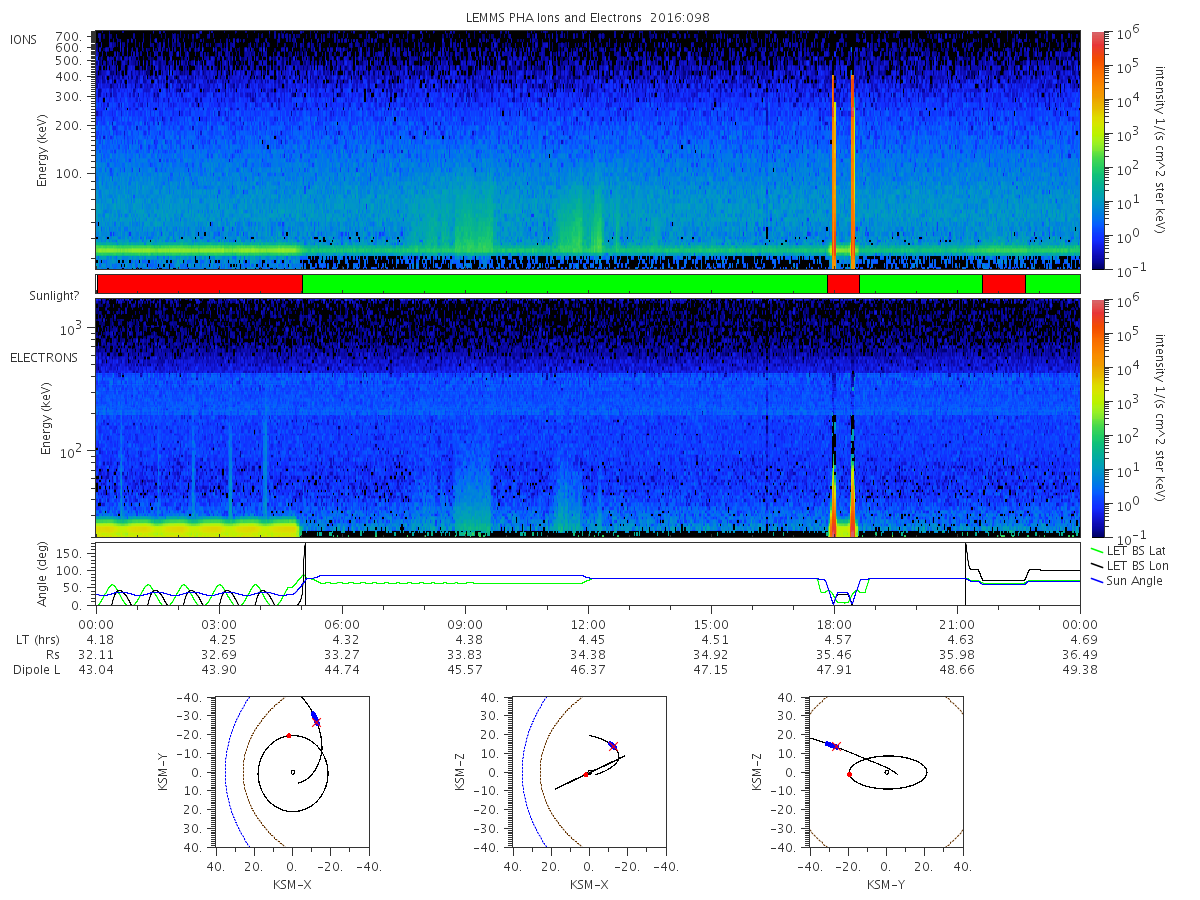
Task: Click the ions panel intensity color bar
Action: 1097,150
